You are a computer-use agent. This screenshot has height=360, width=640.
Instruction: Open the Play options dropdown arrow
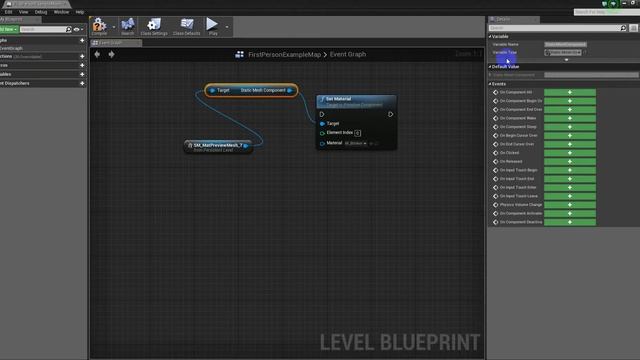227,27
